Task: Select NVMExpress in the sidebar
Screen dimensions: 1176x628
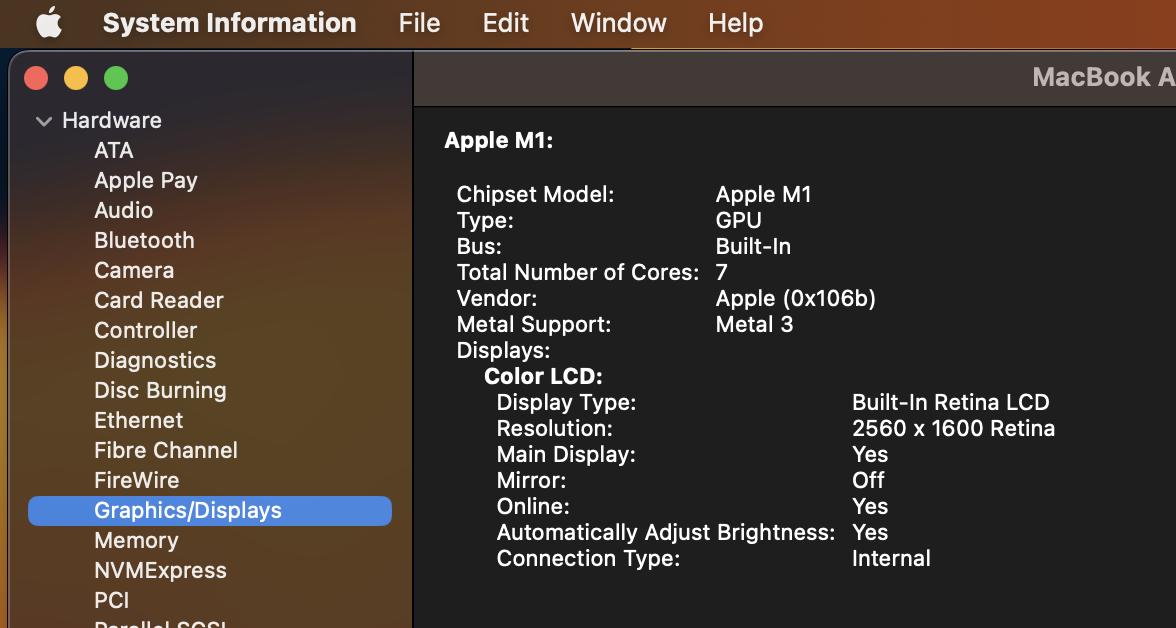Action: pyautogui.click(x=160, y=570)
